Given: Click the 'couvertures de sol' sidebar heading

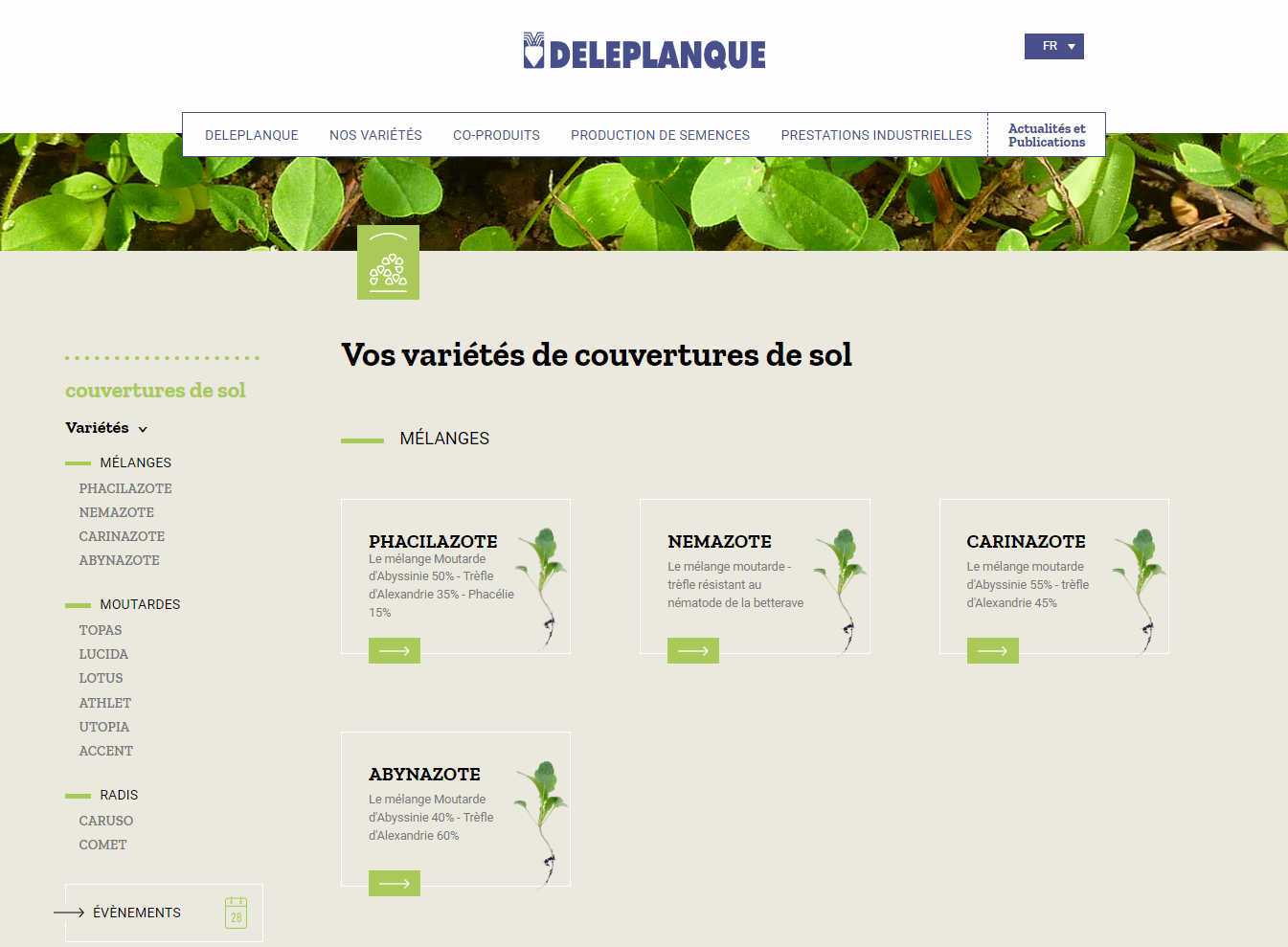Looking at the screenshot, I should [x=155, y=391].
